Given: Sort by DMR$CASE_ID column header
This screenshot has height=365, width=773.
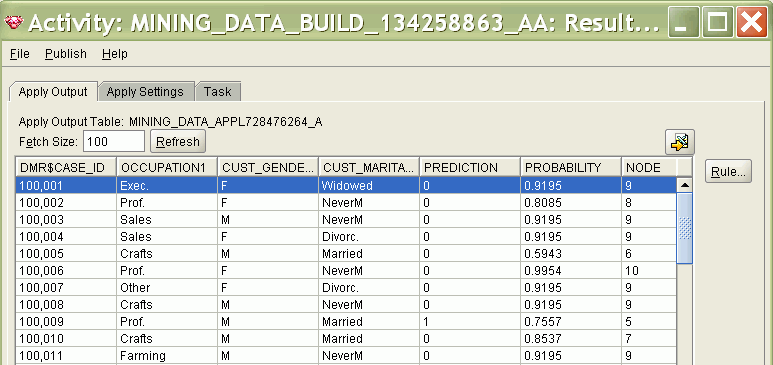Looking at the screenshot, I should tap(66, 167).
